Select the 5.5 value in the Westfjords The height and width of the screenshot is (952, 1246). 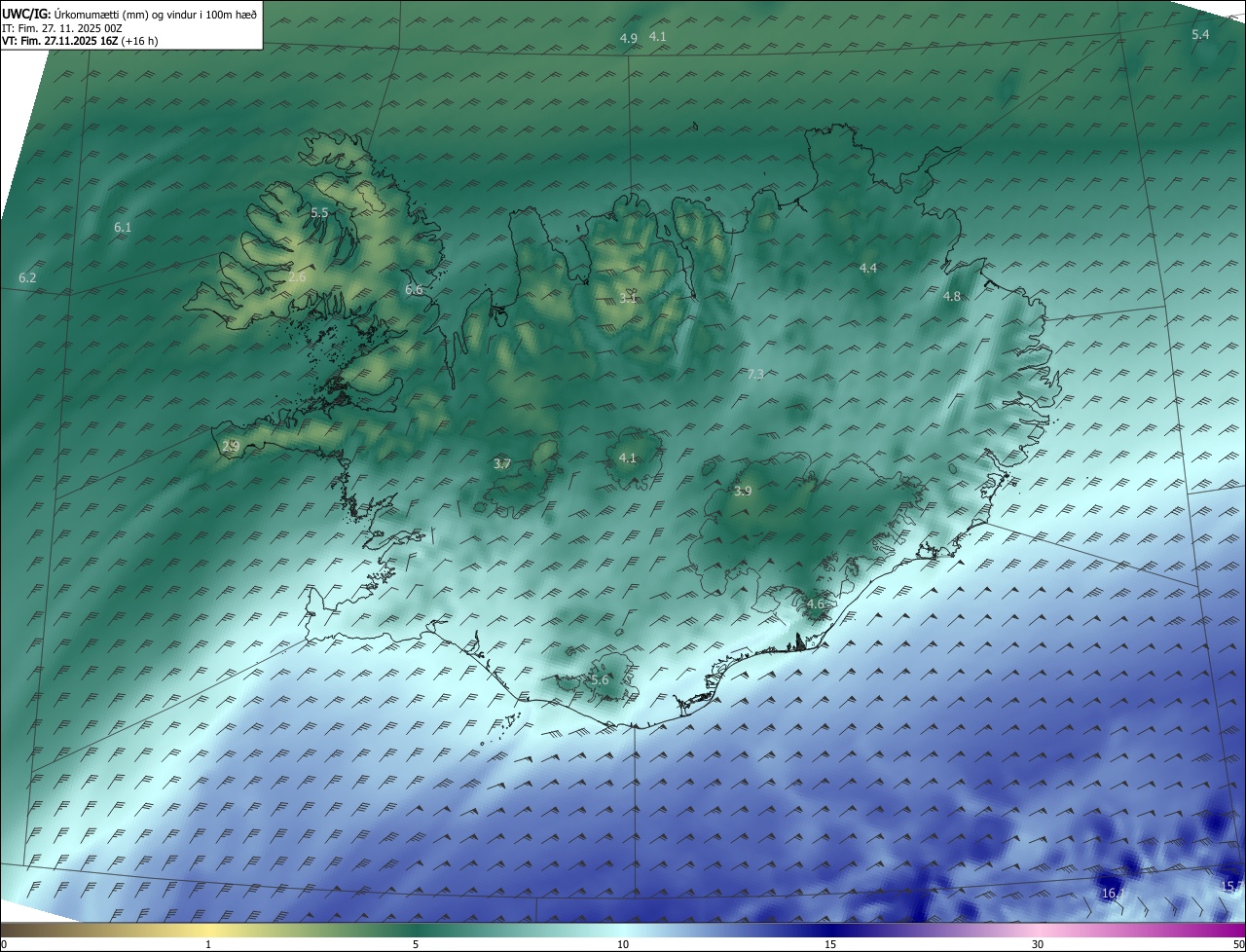click(319, 212)
